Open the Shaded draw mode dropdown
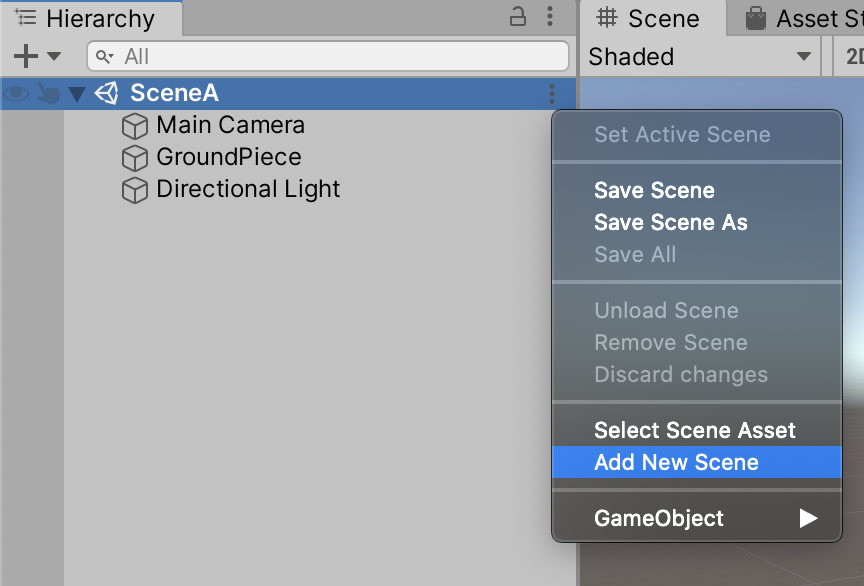 click(700, 57)
